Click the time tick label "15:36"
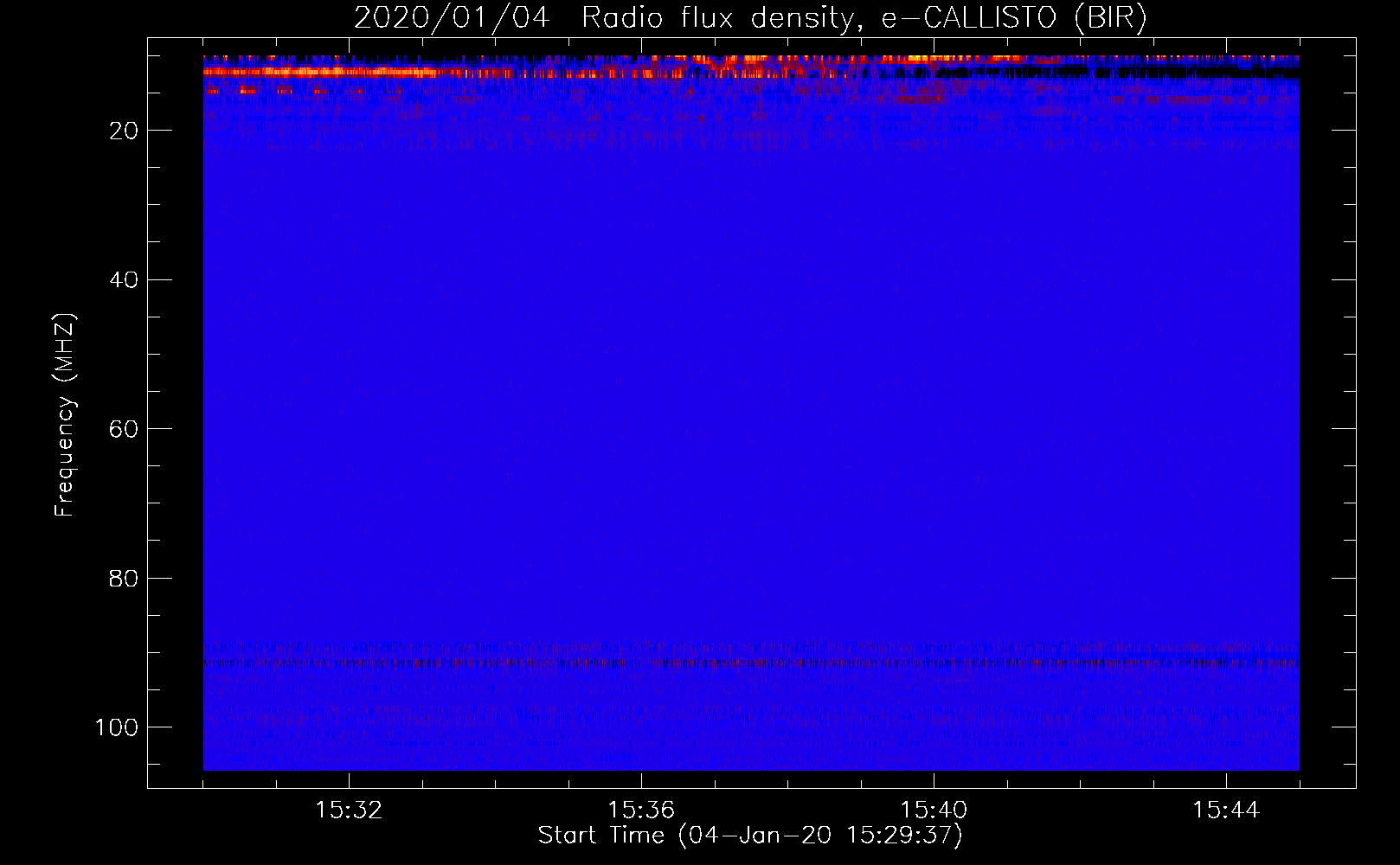Image resolution: width=1400 pixels, height=865 pixels. click(641, 811)
